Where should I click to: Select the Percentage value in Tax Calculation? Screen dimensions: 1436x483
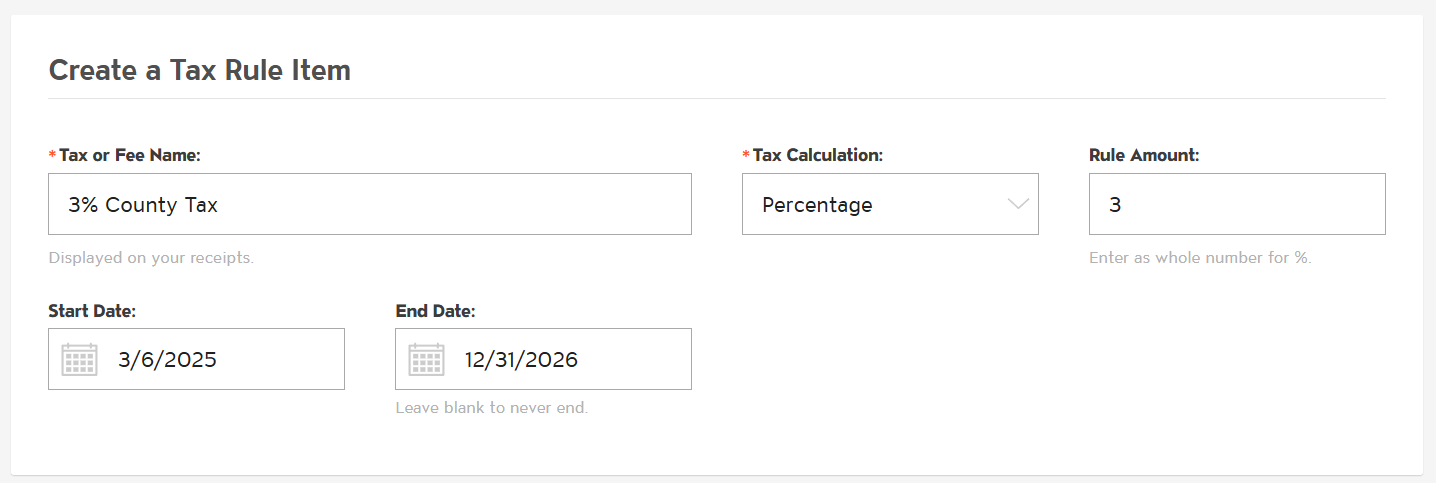coord(817,205)
